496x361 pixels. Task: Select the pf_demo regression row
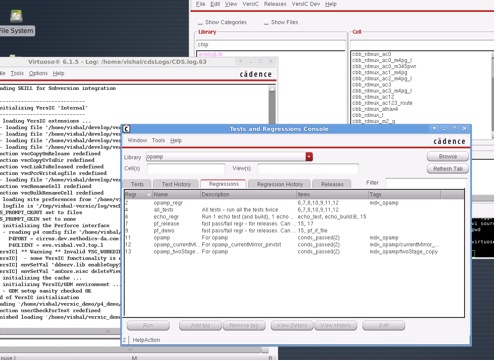tap(294, 231)
